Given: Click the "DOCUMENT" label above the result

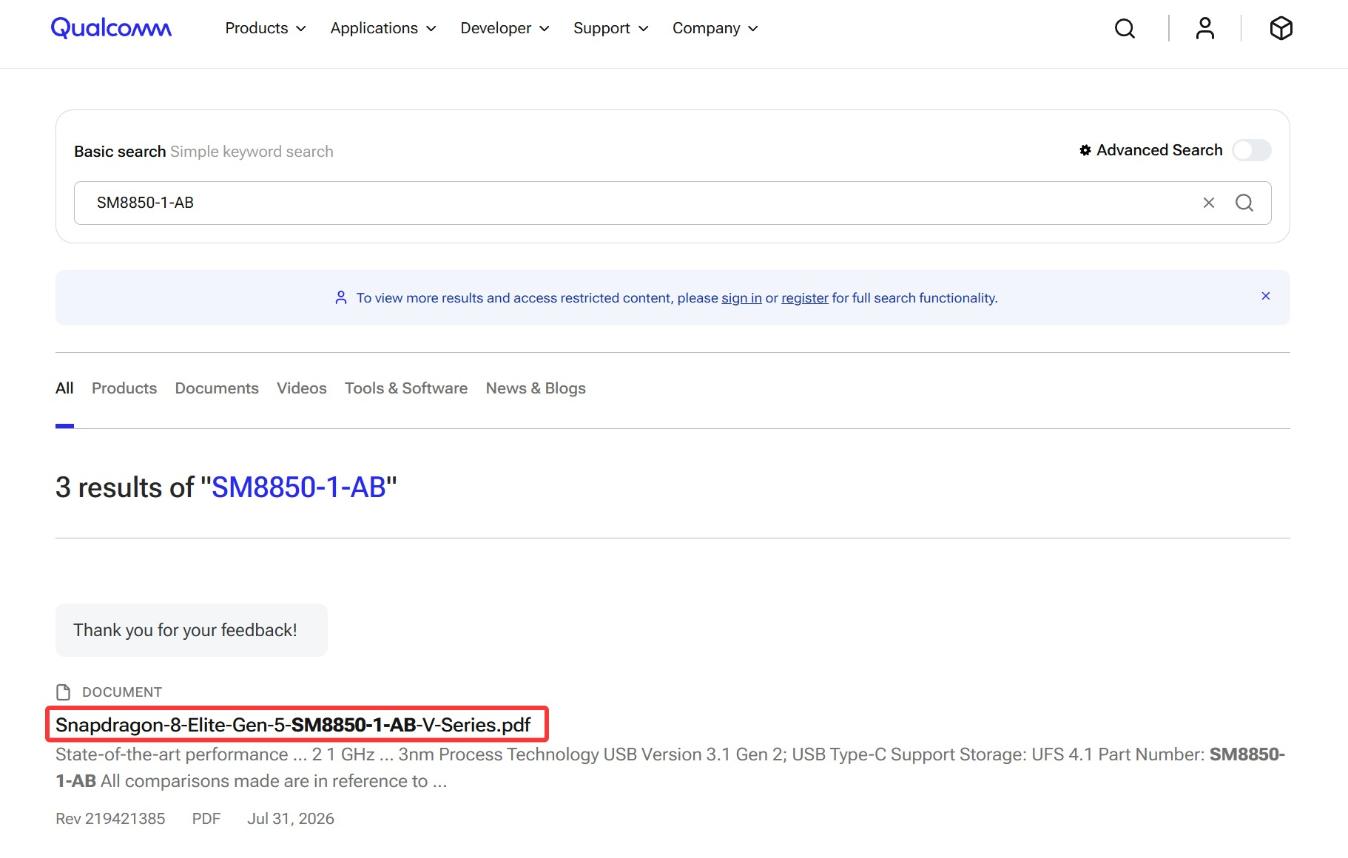Looking at the screenshot, I should [122, 692].
